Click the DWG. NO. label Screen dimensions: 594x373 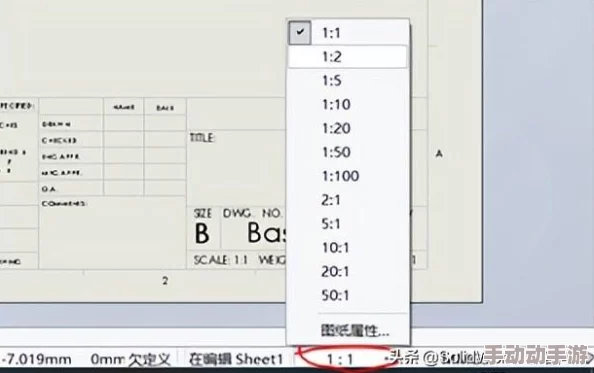(x=252, y=213)
